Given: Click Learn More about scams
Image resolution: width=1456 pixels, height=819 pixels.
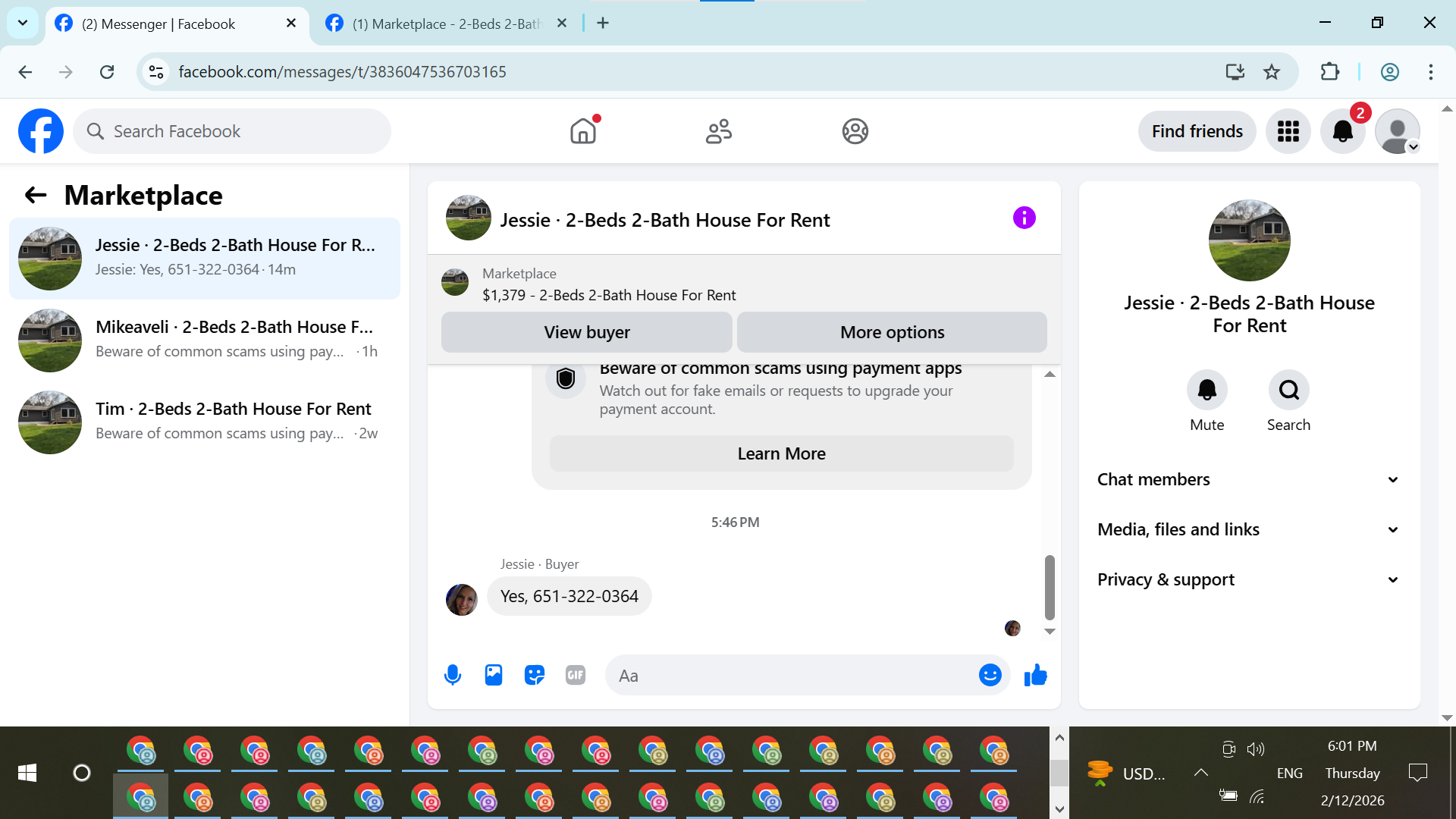Looking at the screenshot, I should (781, 453).
